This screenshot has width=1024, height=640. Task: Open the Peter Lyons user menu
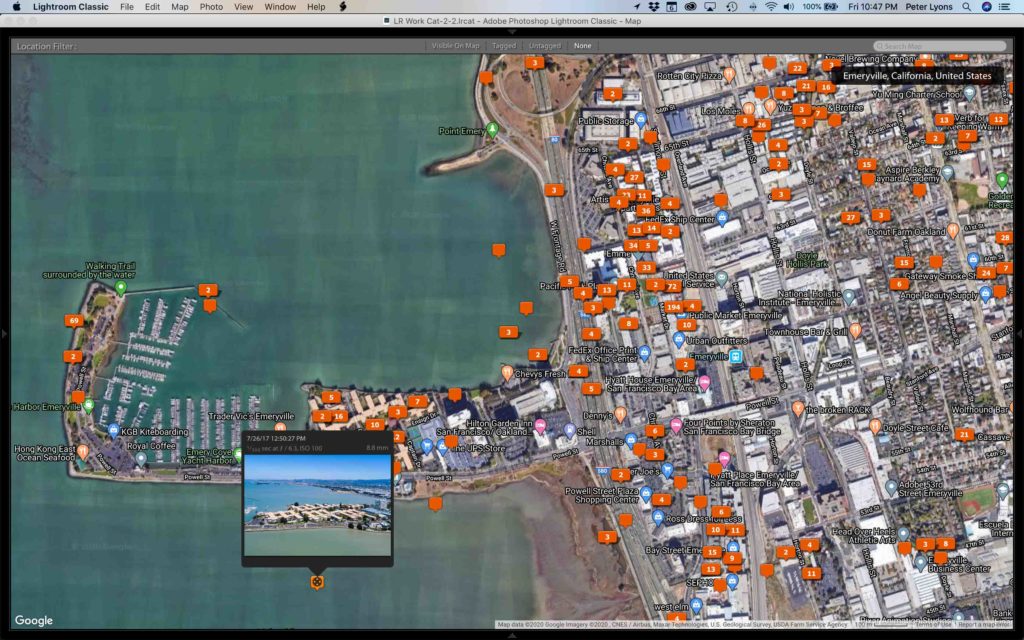click(929, 7)
